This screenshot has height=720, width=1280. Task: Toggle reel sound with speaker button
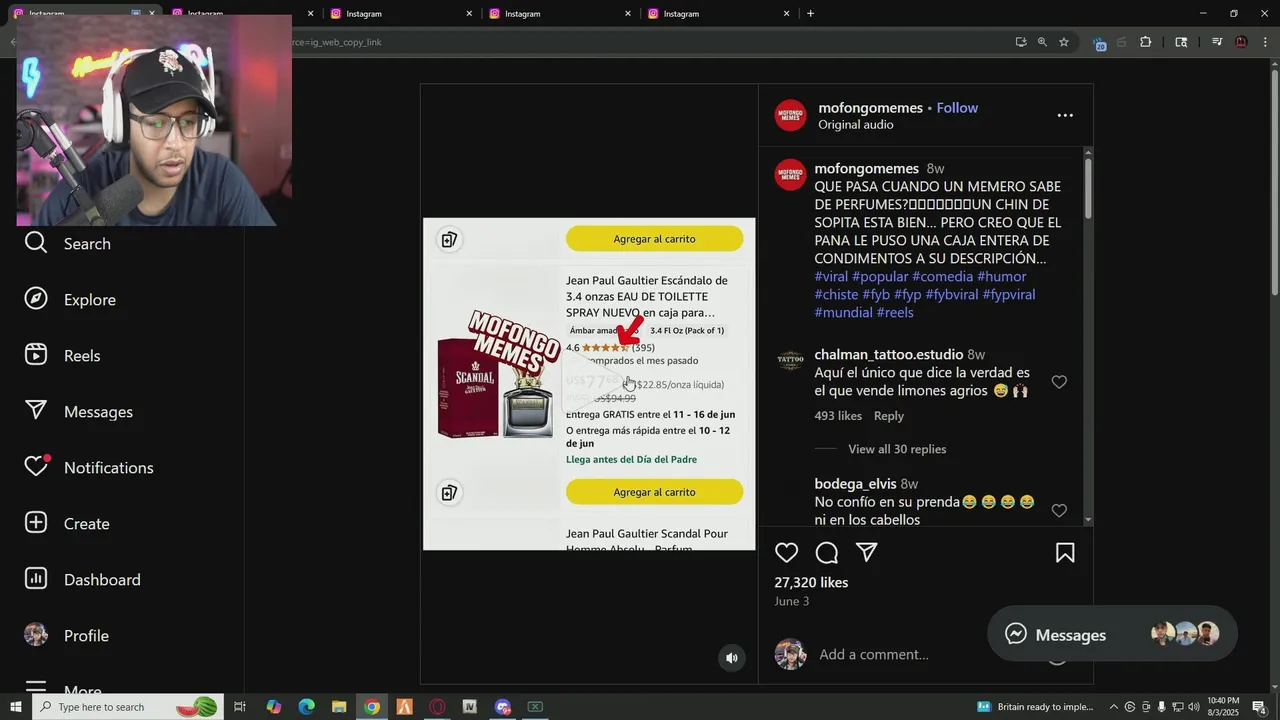pos(732,657)
